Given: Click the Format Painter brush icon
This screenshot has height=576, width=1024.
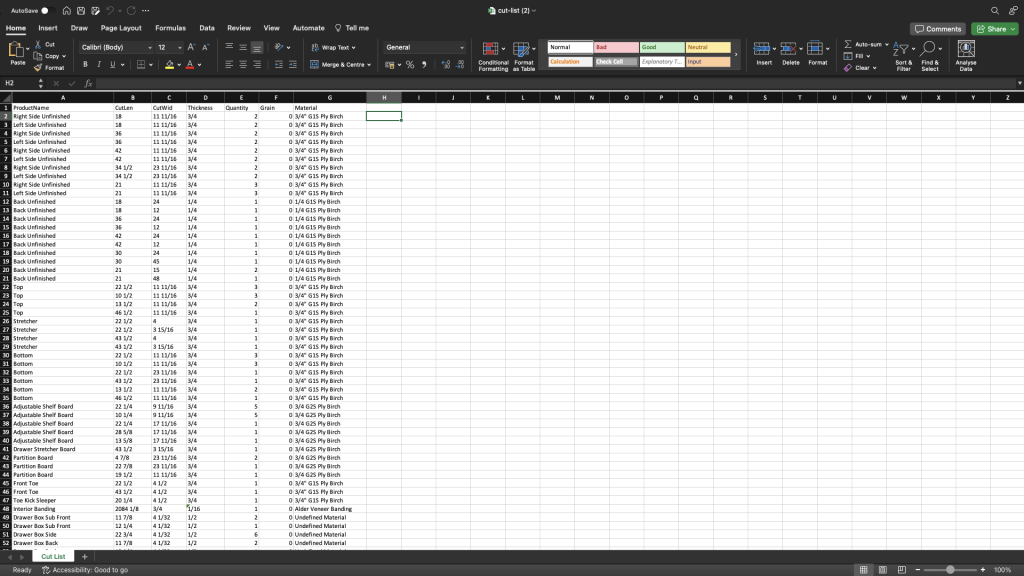Looking at the screenshot, I should pyautogui.click(x=38, y=67).
